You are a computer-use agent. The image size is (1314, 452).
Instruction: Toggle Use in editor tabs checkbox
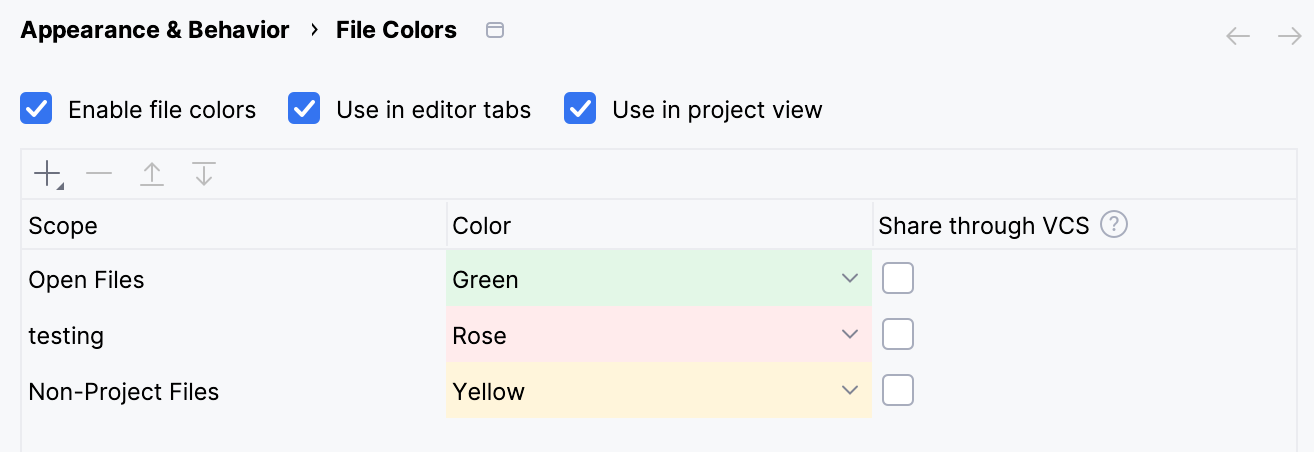tap(304, 108)
